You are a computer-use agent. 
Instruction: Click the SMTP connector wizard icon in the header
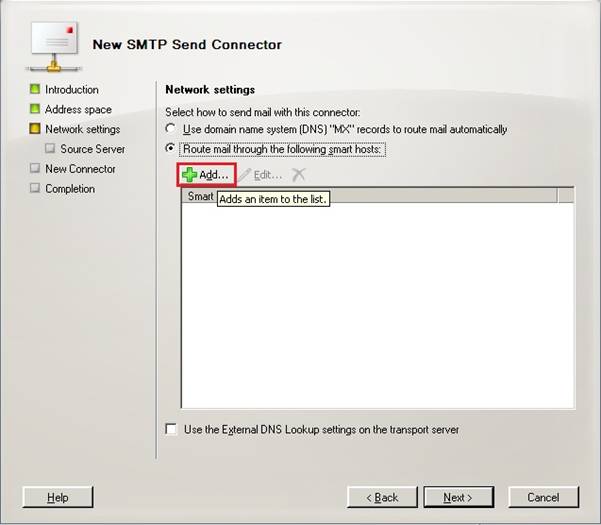pyautogui.click(x=52, y=43)
